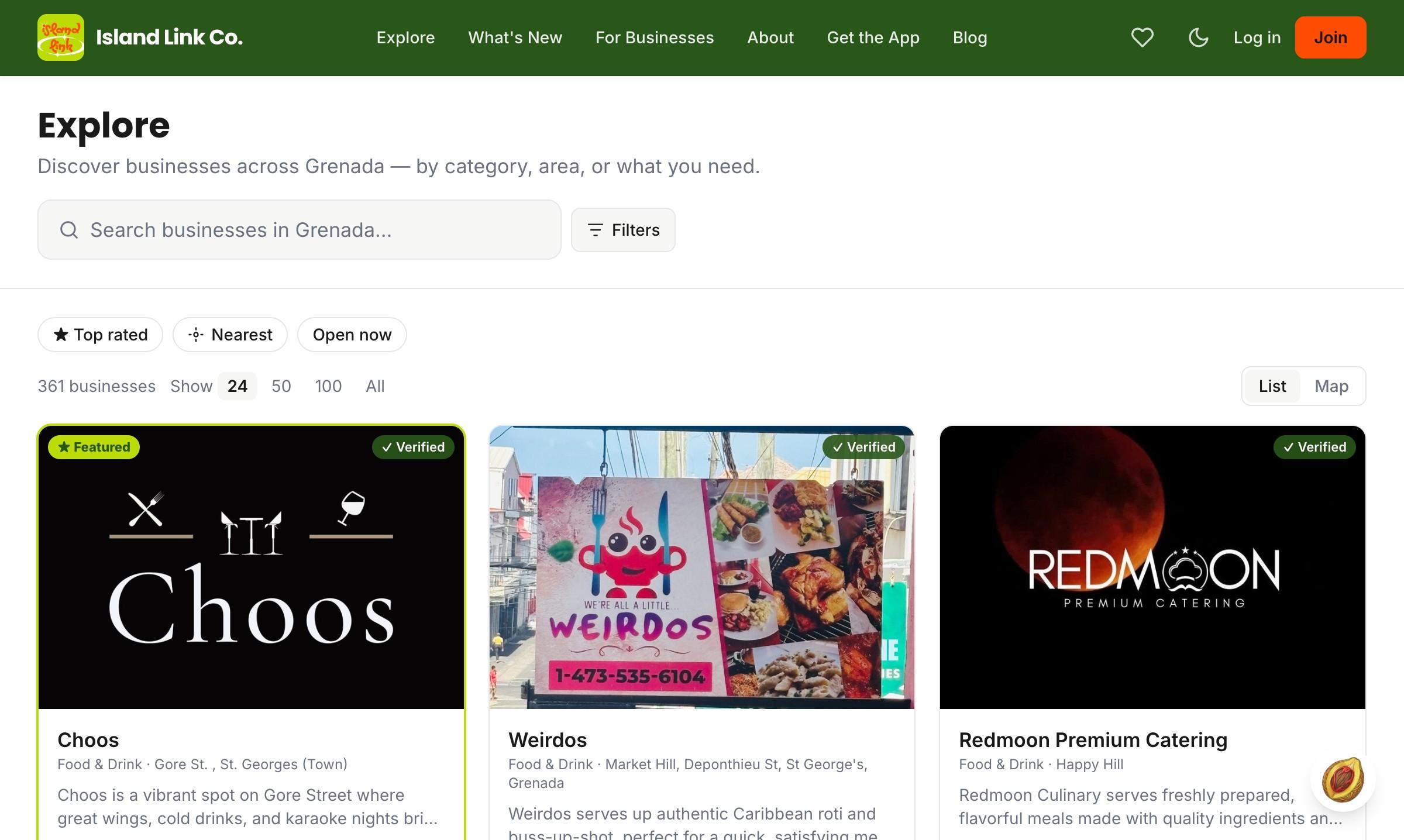The width and height of the screenshot is (1404, 840).
Task: Click the Featured badge on Choos
Action: 94,447
